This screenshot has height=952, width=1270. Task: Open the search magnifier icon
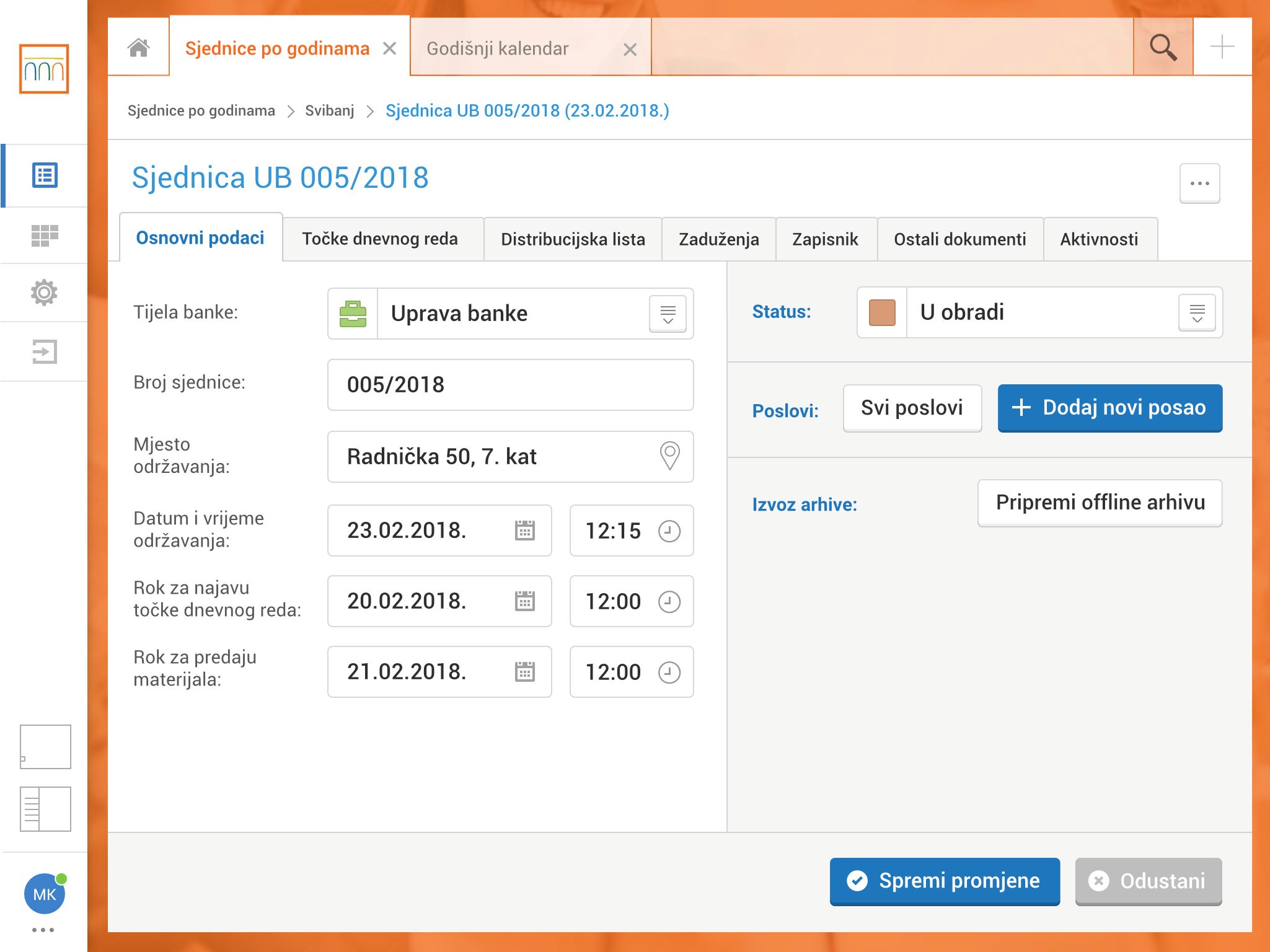pos(1162,48)
